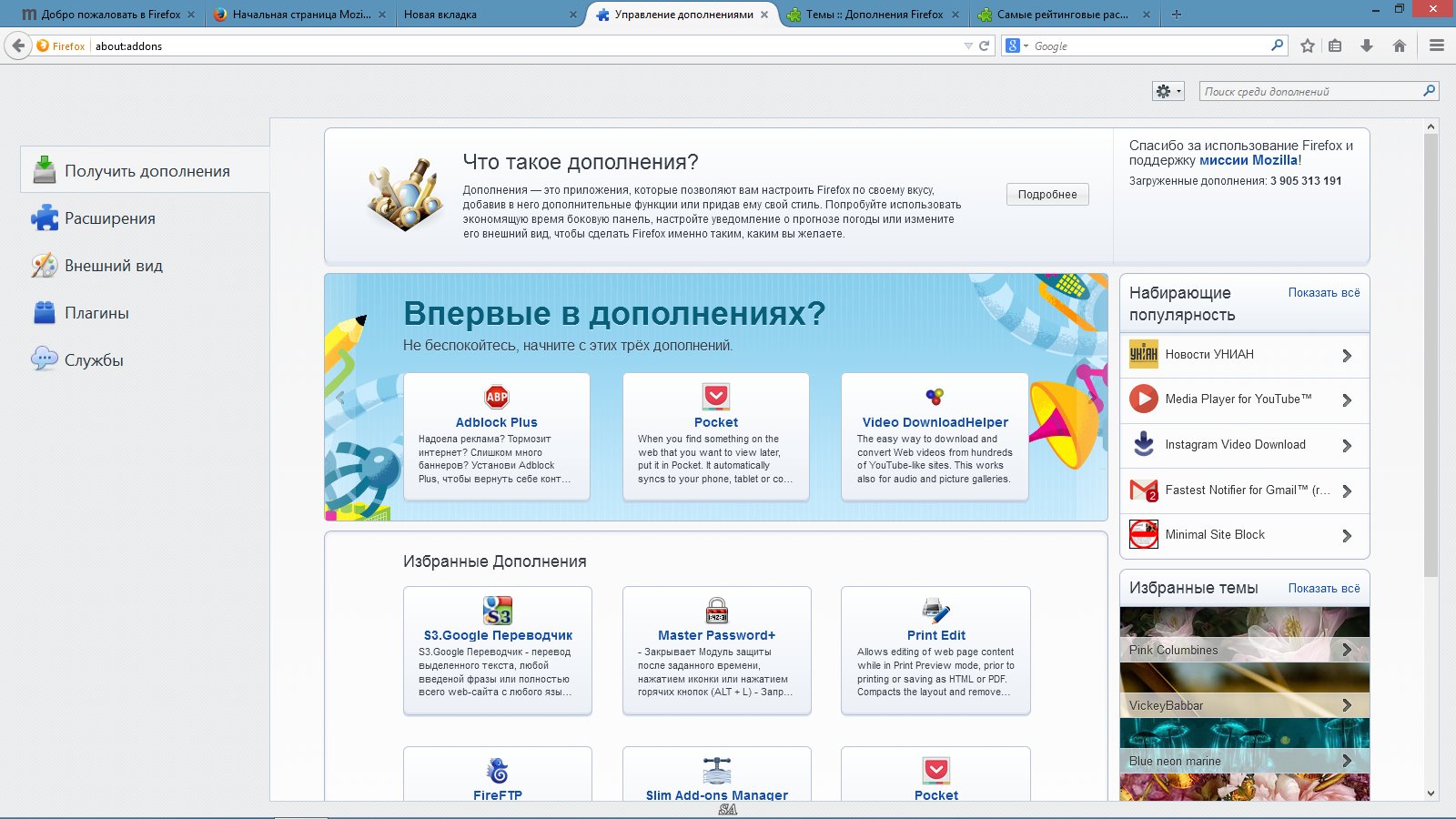Reload the page via refresh icon

coord(984,45)
